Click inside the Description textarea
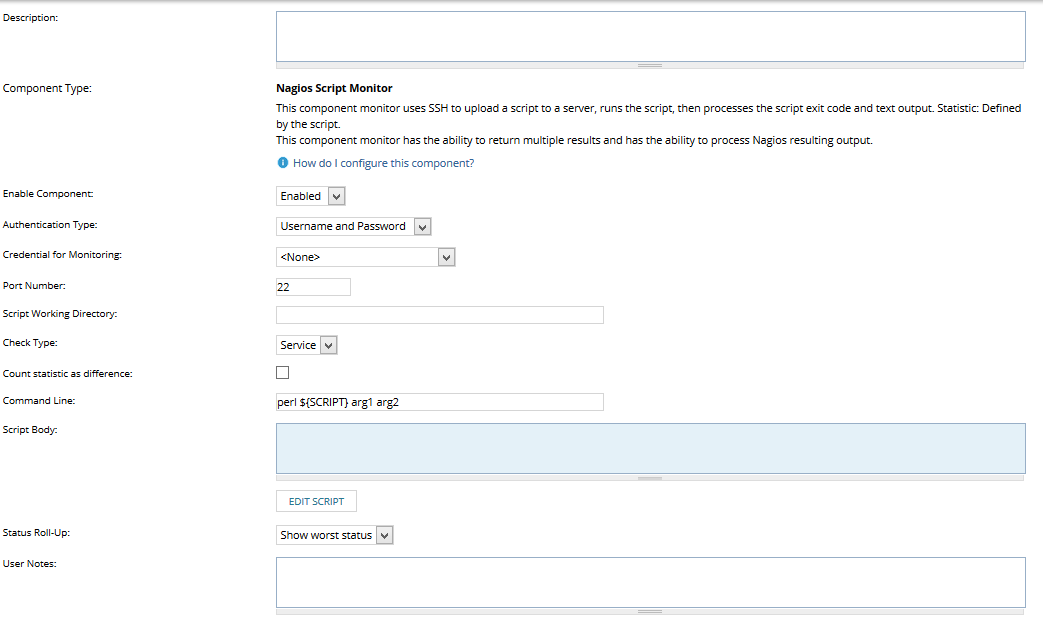The height and width of the screenshot is (623, 1043). (x=650, y=36)
